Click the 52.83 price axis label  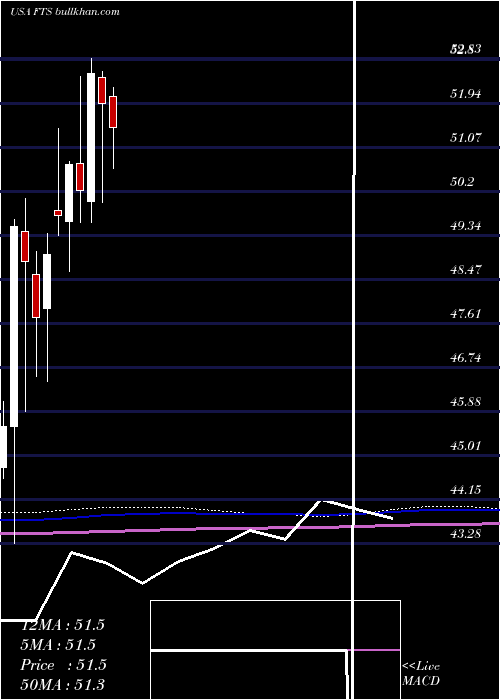[x=466, y=49]
